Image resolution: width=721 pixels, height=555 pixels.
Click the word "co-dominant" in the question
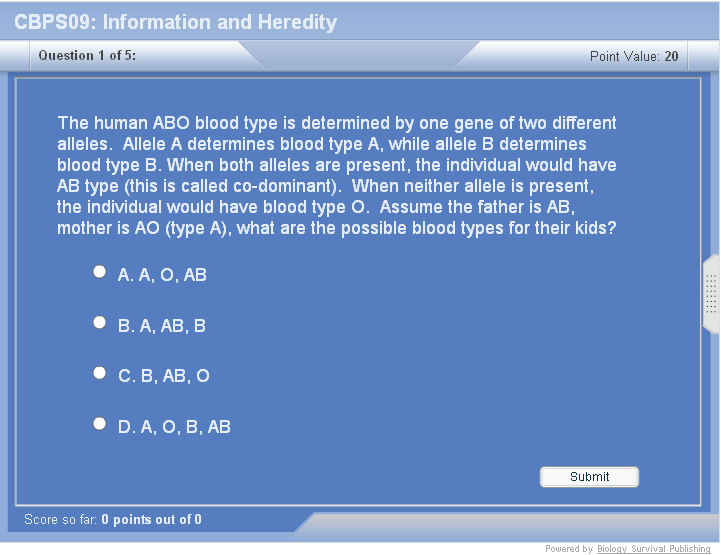click(x=294, y=186)
